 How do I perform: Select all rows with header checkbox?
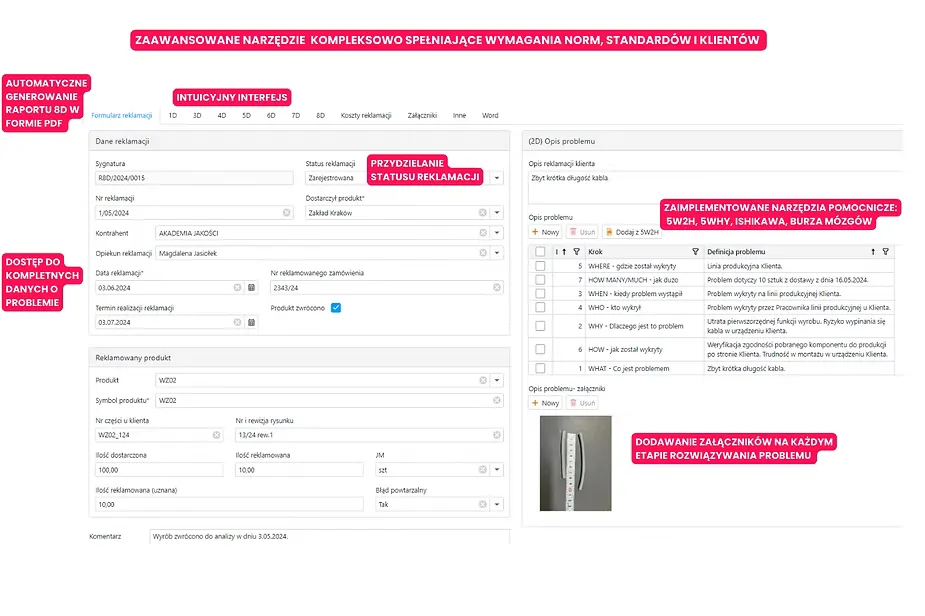click(540, 251)
